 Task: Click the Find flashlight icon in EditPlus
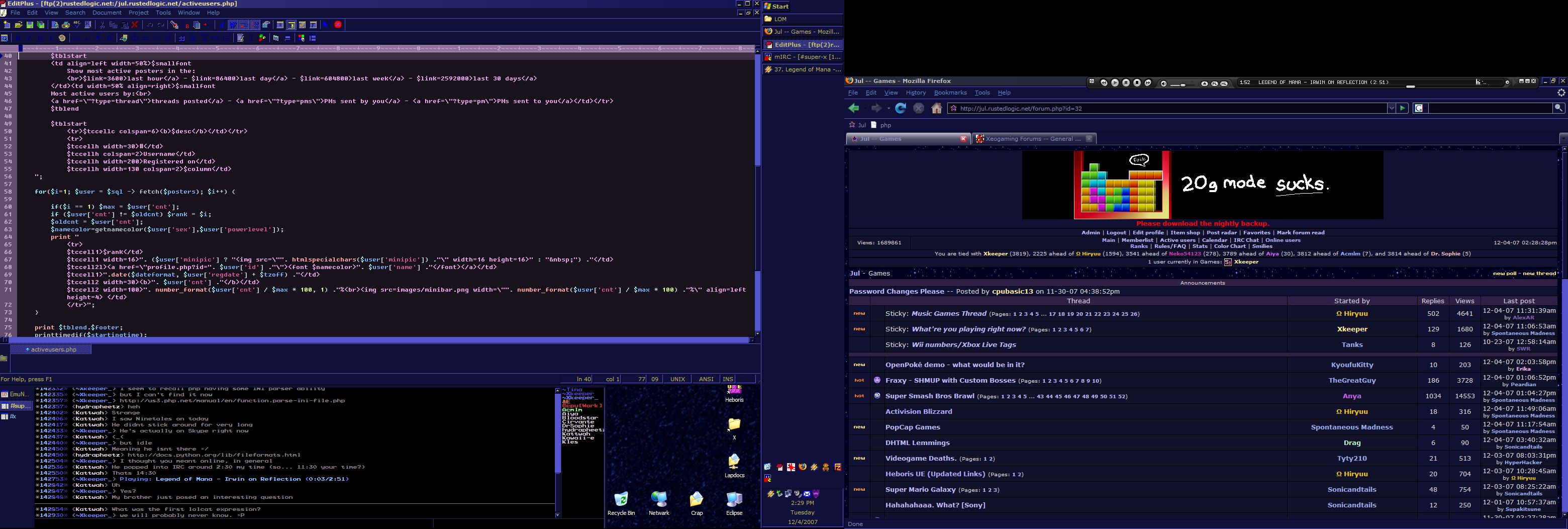(x=174, y=25)
